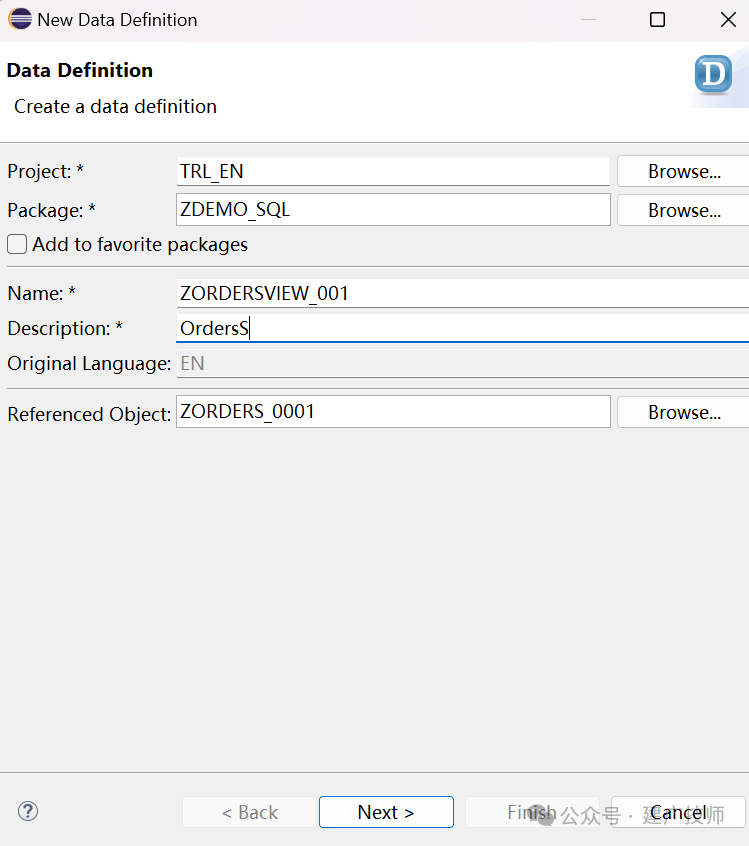The width and height of the screenshot is (749, 846).
Task: Click the 'Referenced Object:' label
Action: pos(89,414)
